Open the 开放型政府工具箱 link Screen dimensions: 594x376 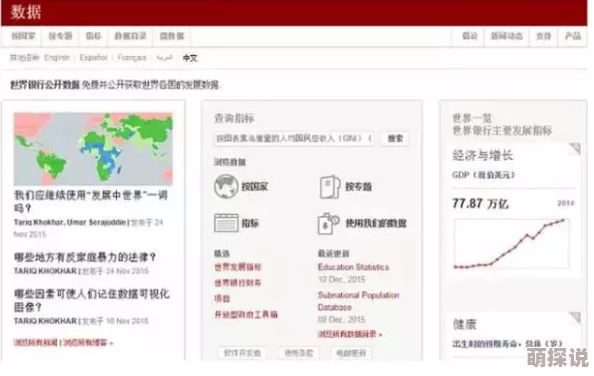coord(246,314)
